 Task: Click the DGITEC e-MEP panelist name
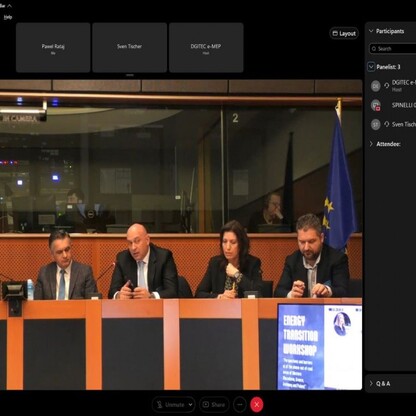(404, 82)
